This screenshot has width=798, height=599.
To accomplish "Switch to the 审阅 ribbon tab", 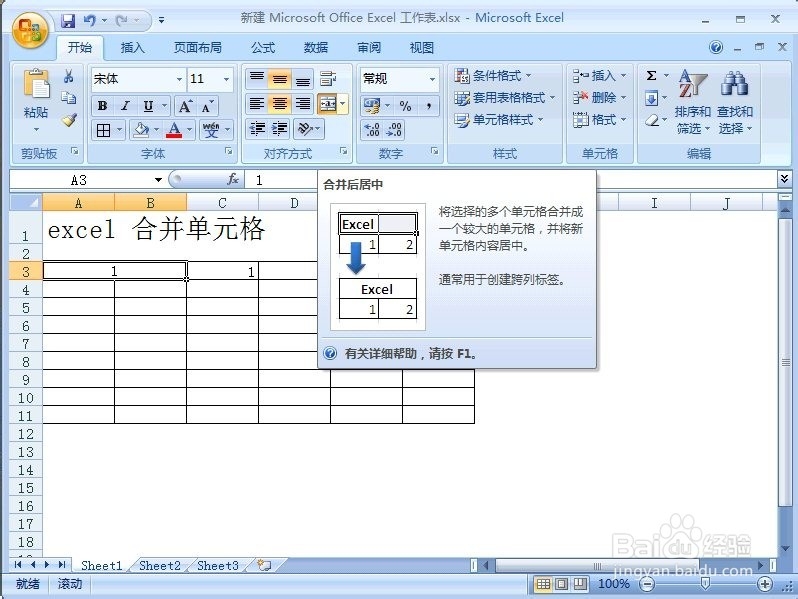I will pos(369,48).
